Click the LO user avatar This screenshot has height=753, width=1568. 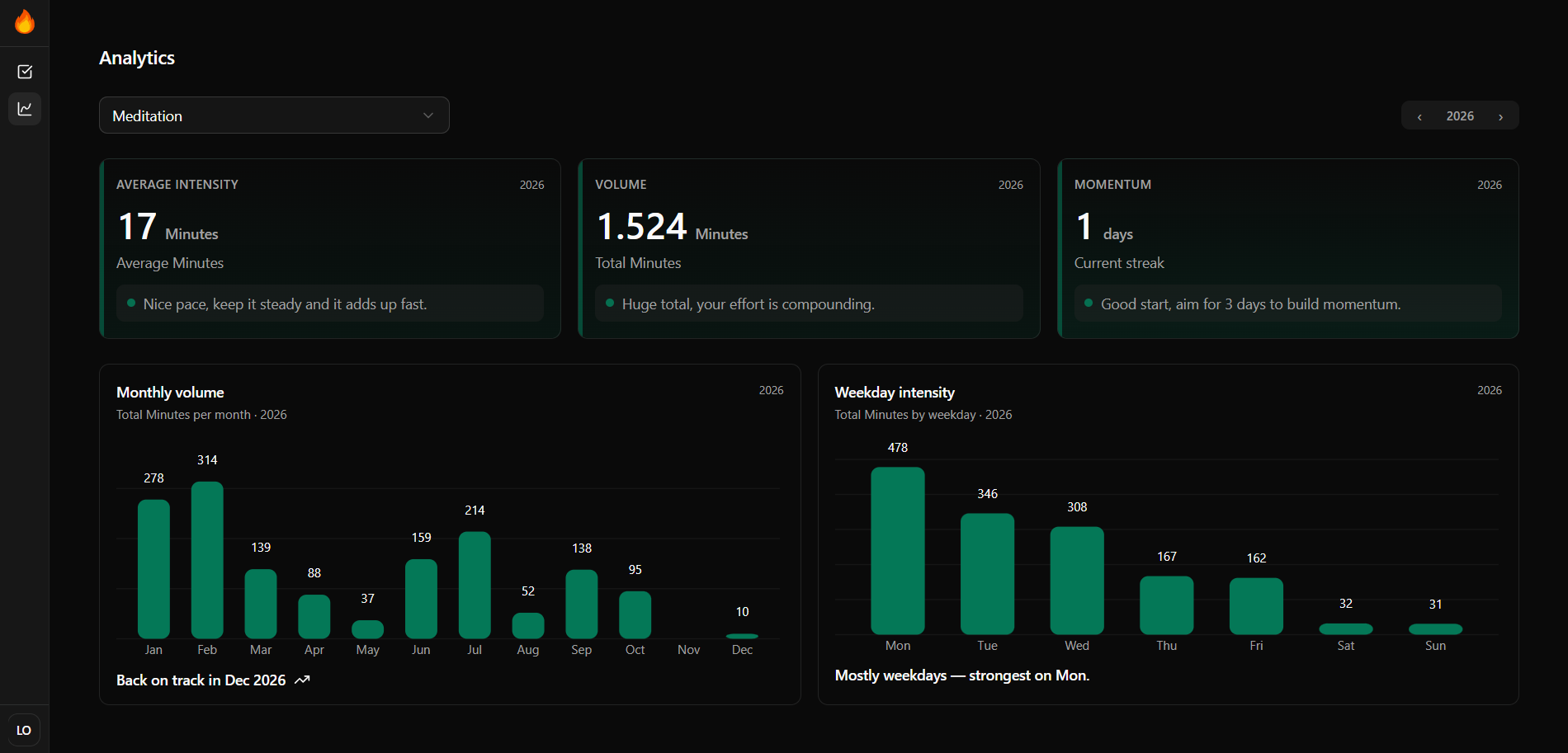(x=24, y=730)
